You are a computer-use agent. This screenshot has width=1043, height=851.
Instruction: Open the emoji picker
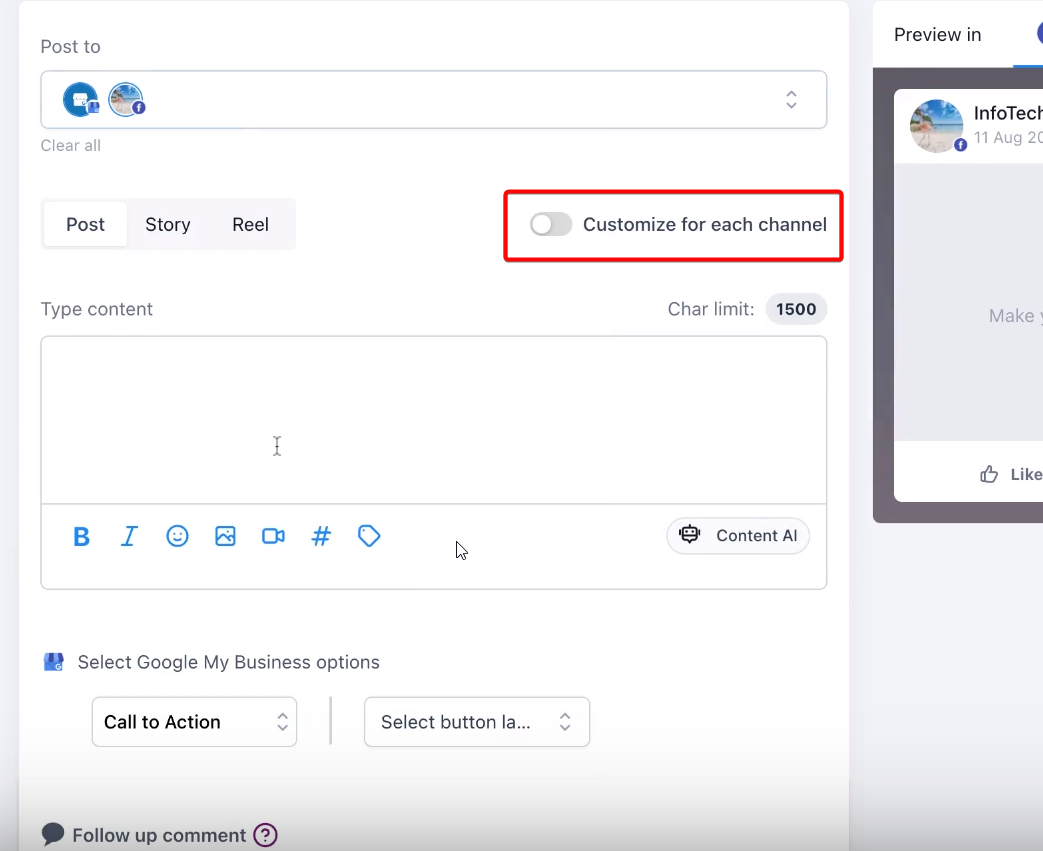177,537
